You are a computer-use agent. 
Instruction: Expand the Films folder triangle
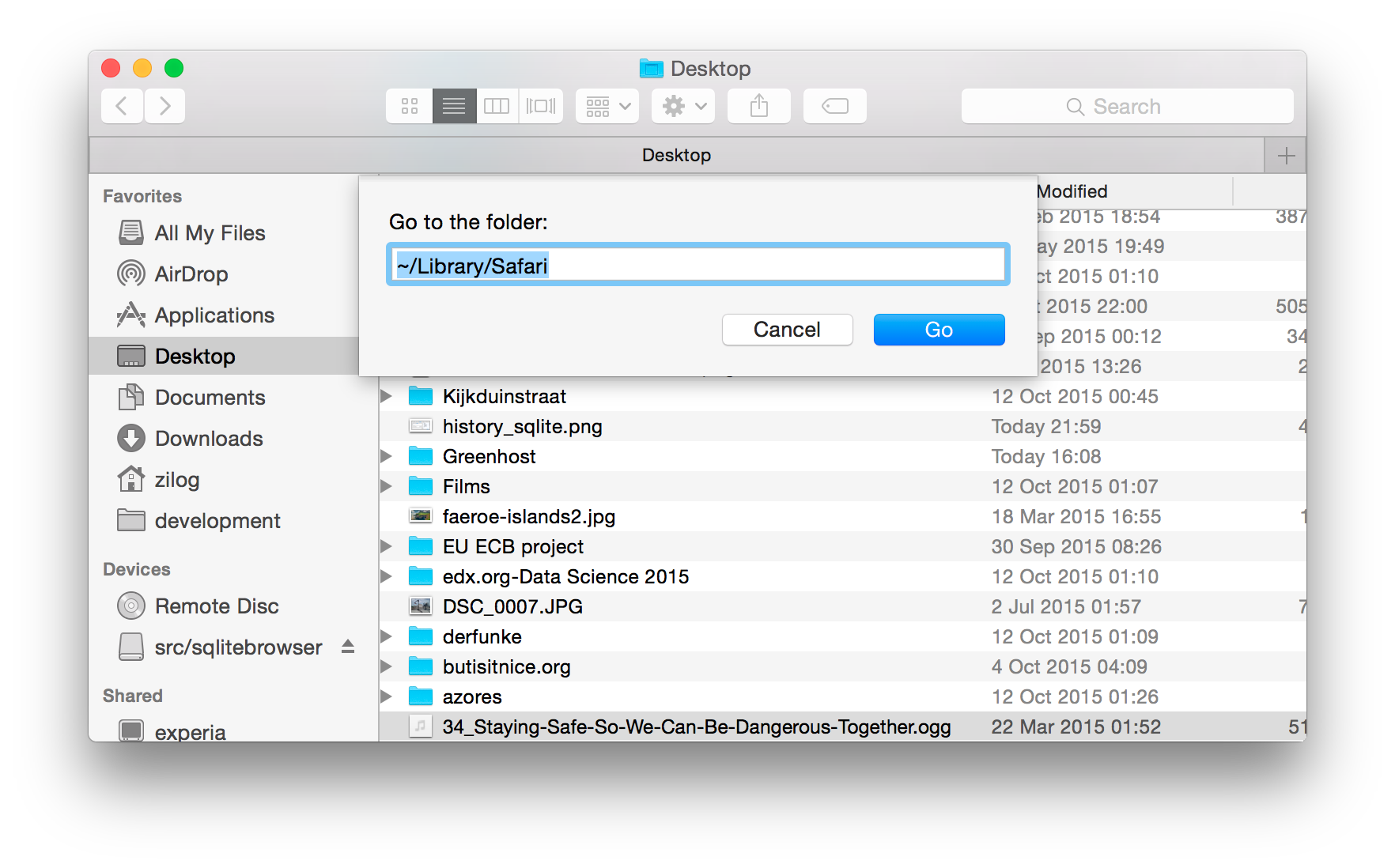386,486
